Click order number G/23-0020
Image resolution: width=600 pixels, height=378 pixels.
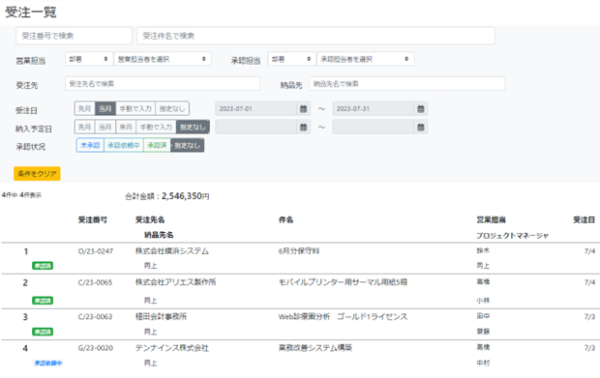pos(96,348)
